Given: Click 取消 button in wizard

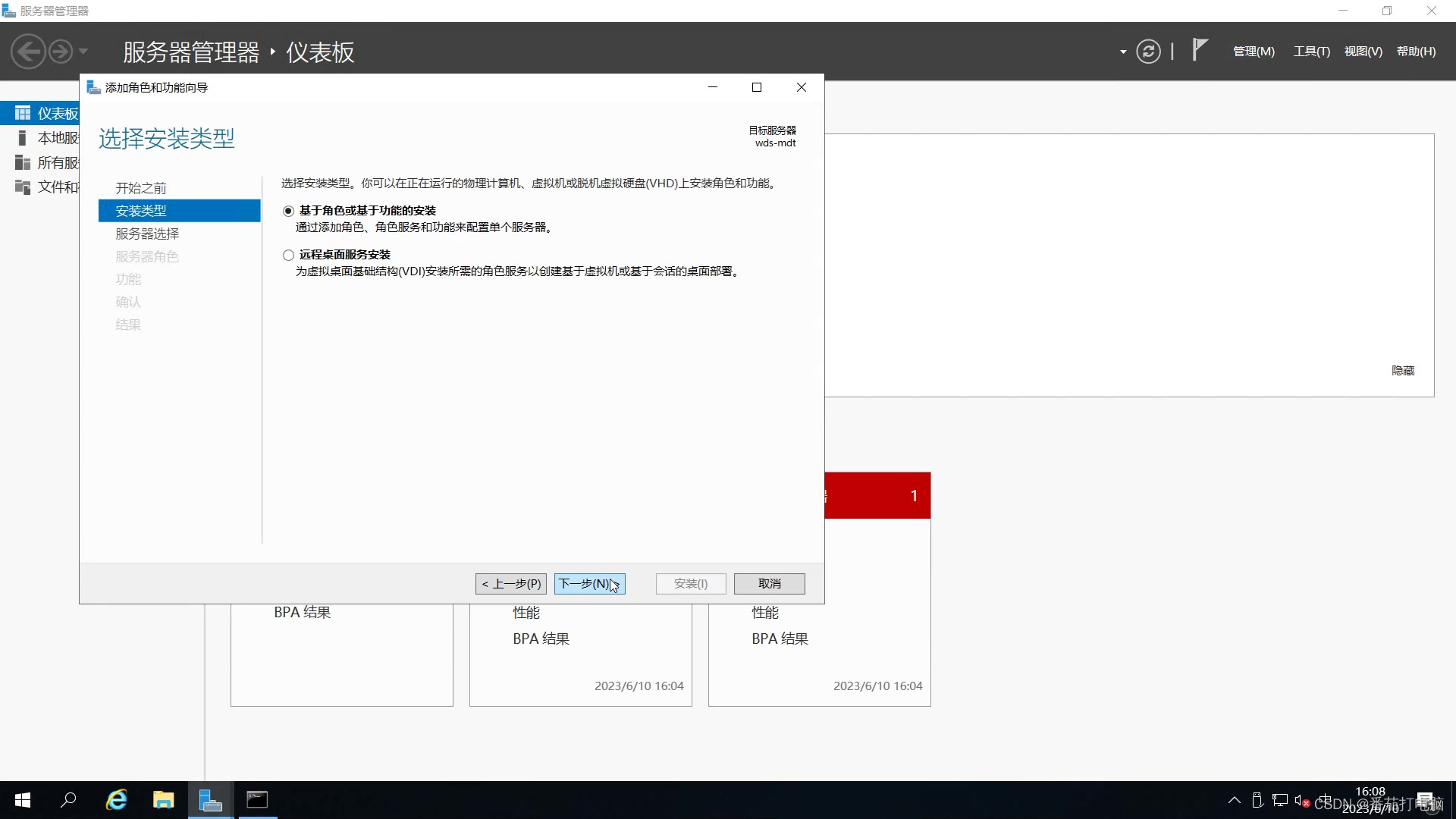Looking at the screenshot, I should tap(770, 583).
